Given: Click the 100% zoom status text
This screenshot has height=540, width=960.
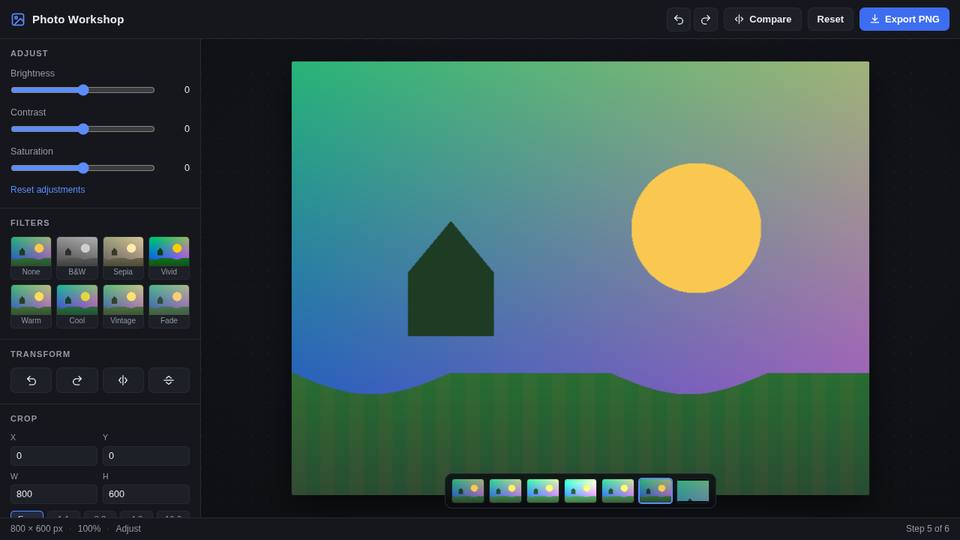Looking at the screenshot, I should (89, 529).
